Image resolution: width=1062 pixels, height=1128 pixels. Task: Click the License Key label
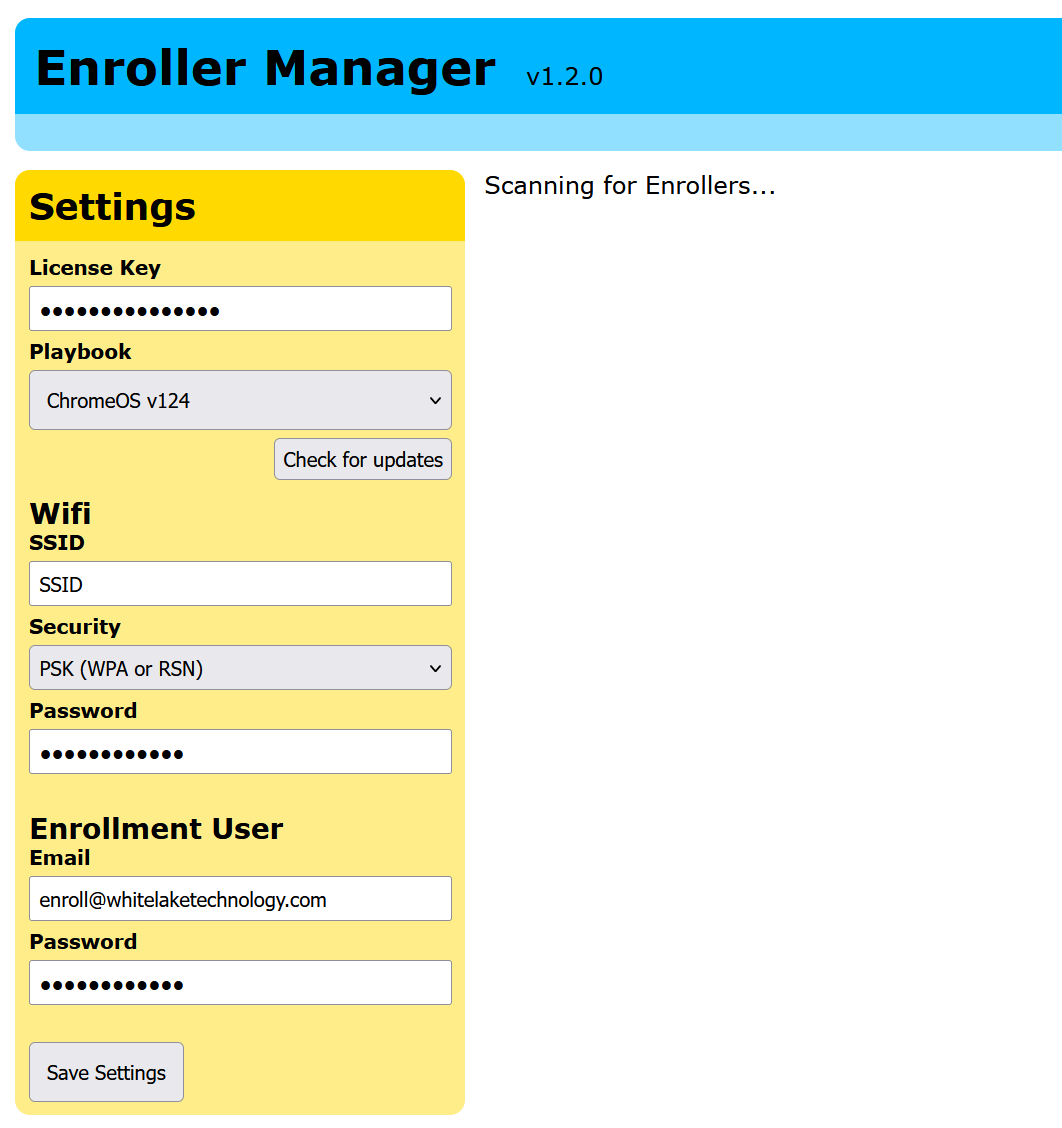[x=95, y=268]
